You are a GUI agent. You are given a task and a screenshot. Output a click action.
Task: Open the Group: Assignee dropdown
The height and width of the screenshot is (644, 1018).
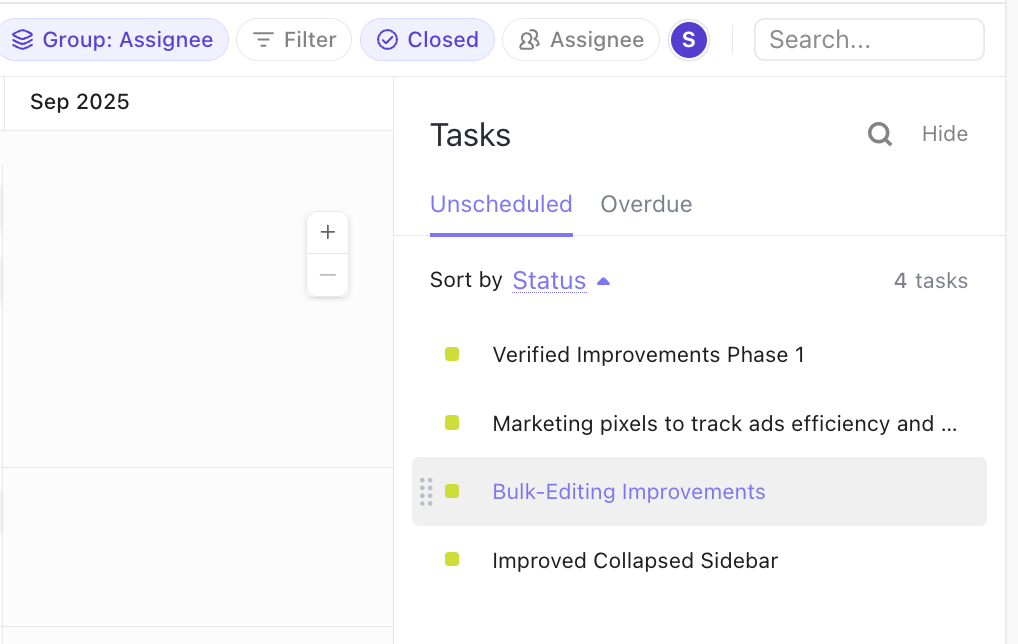coord(114,40)
